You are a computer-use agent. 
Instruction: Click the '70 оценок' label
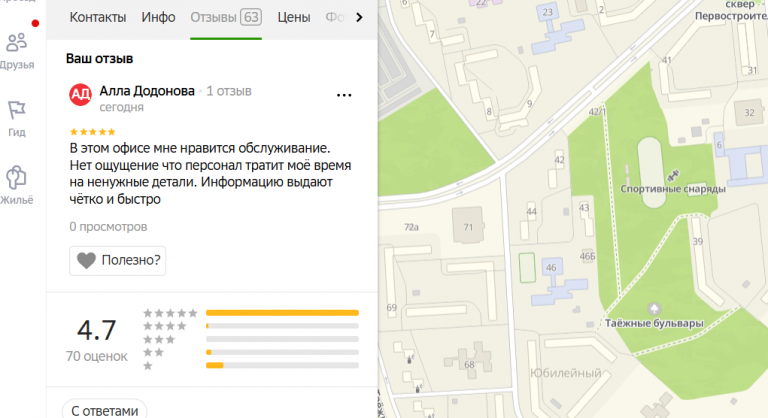pos(96,356)
